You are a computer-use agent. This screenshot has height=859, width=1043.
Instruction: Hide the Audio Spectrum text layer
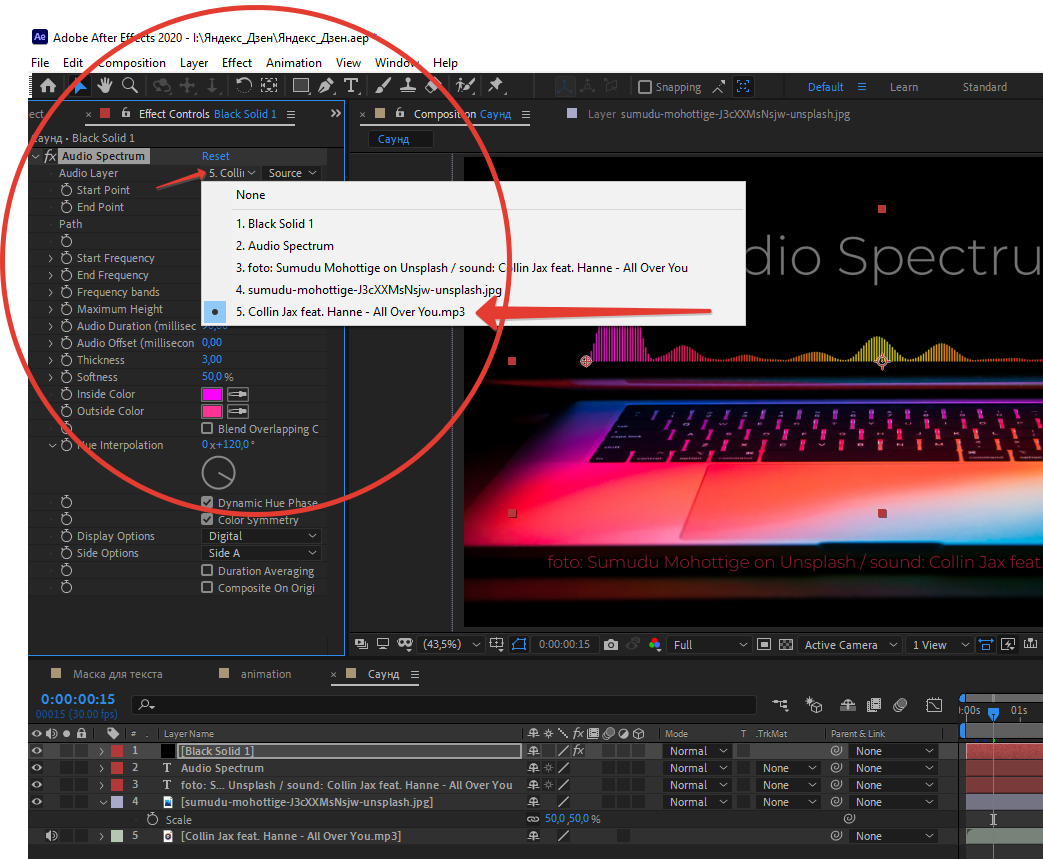tap(37, 768)
